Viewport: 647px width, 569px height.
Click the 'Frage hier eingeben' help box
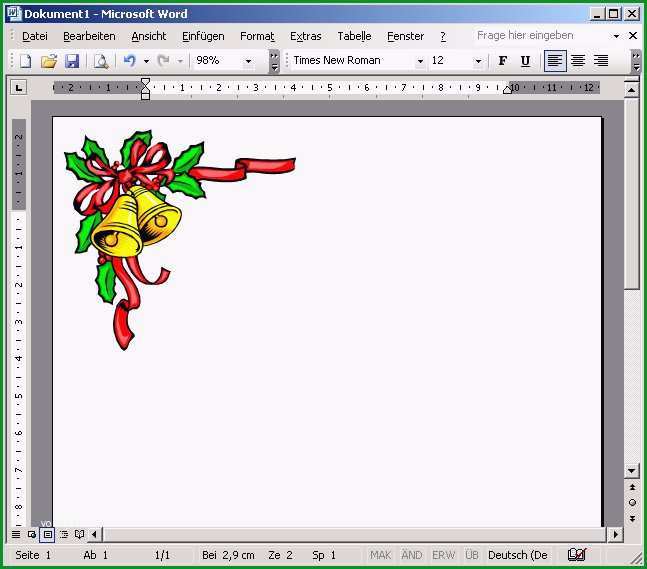pyautogui.click(x=541, y=35)
